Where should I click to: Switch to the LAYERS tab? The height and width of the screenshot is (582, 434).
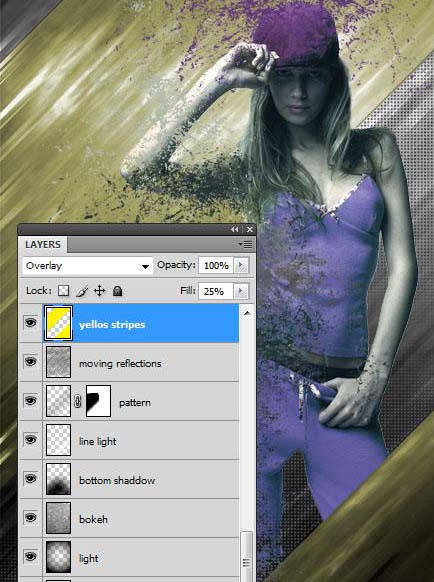[43, 245]
